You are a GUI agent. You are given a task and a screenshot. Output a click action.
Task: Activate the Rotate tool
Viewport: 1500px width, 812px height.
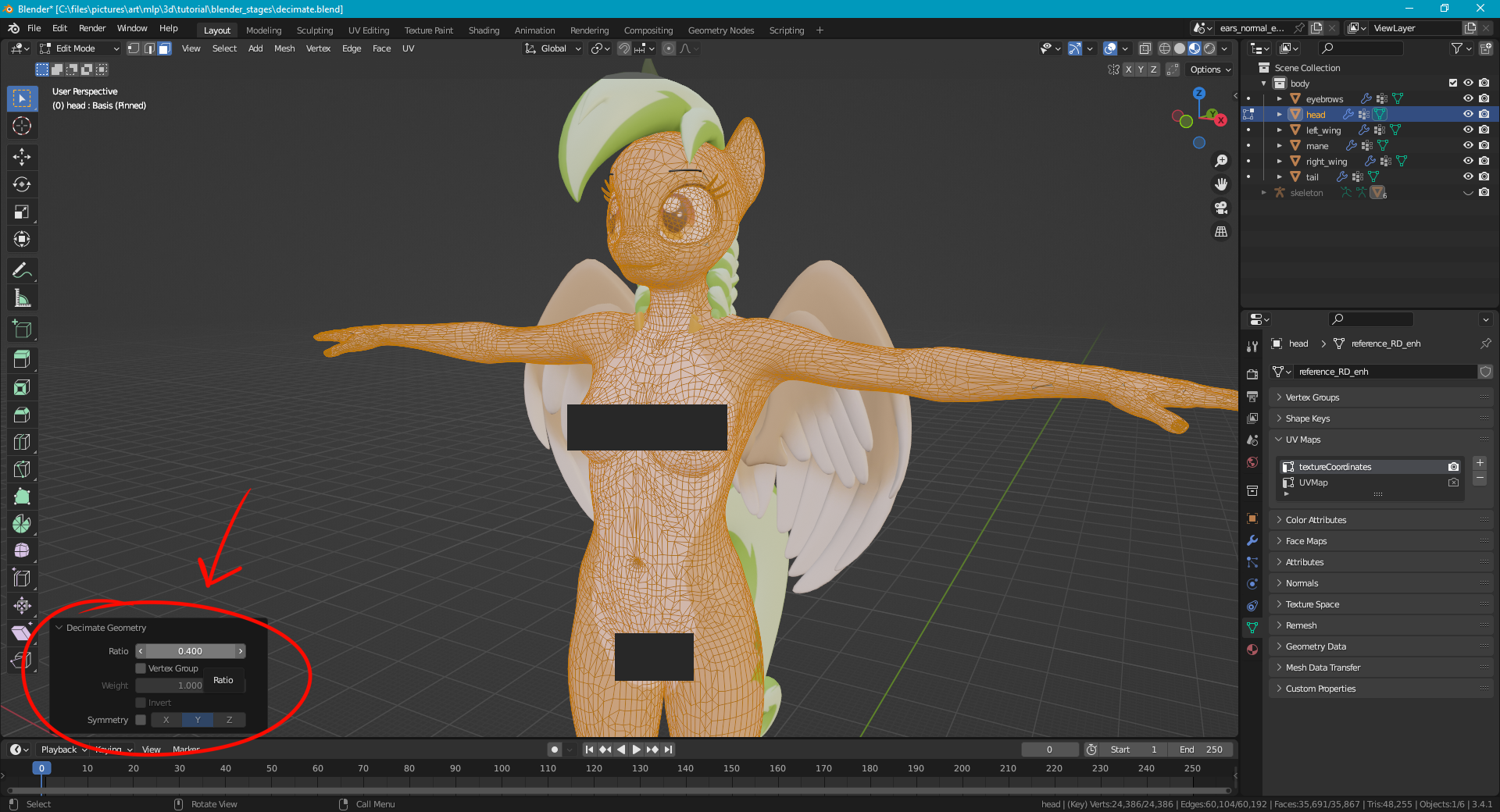pos(22,184)
